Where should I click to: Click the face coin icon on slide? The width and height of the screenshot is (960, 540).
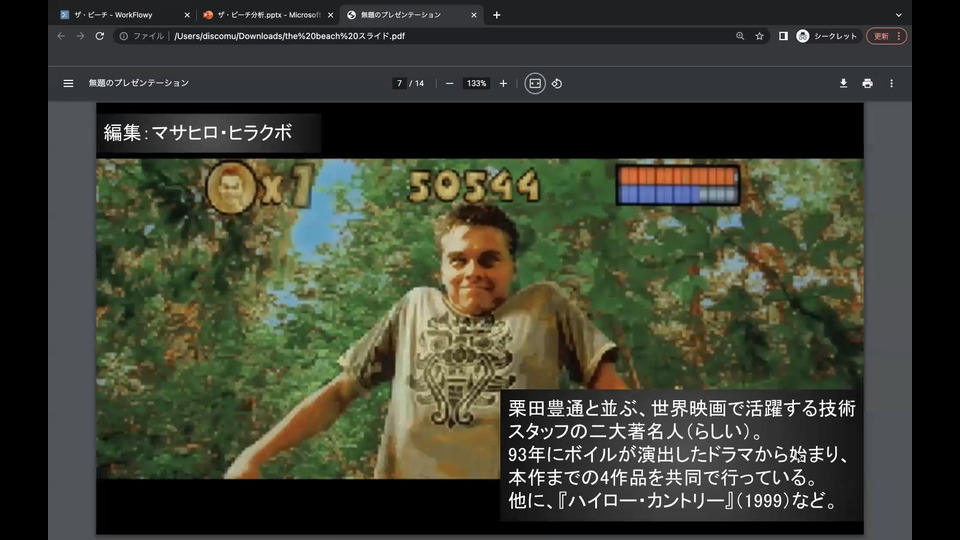pos(231,187)
